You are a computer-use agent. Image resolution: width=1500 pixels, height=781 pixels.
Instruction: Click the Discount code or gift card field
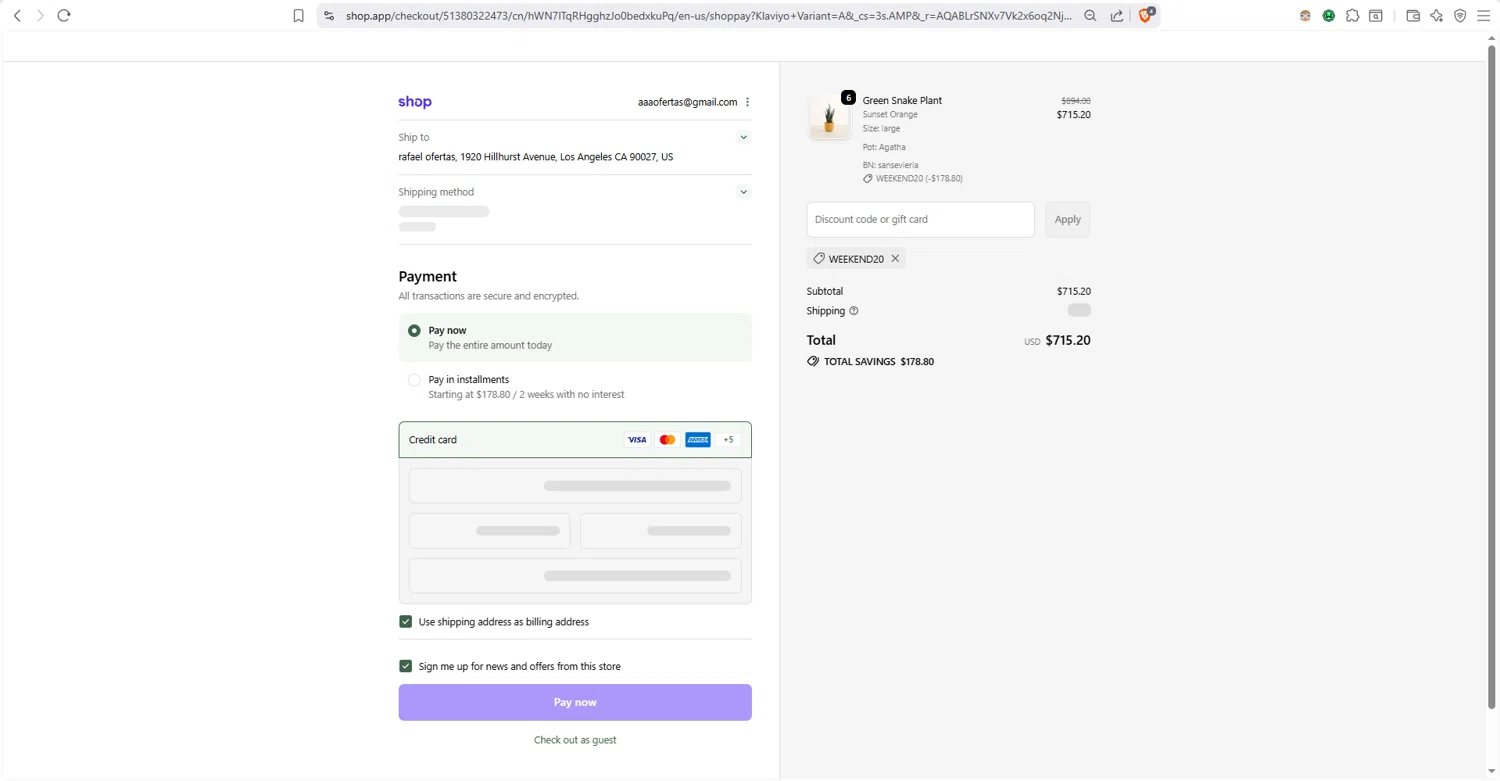tap(920, 220)
